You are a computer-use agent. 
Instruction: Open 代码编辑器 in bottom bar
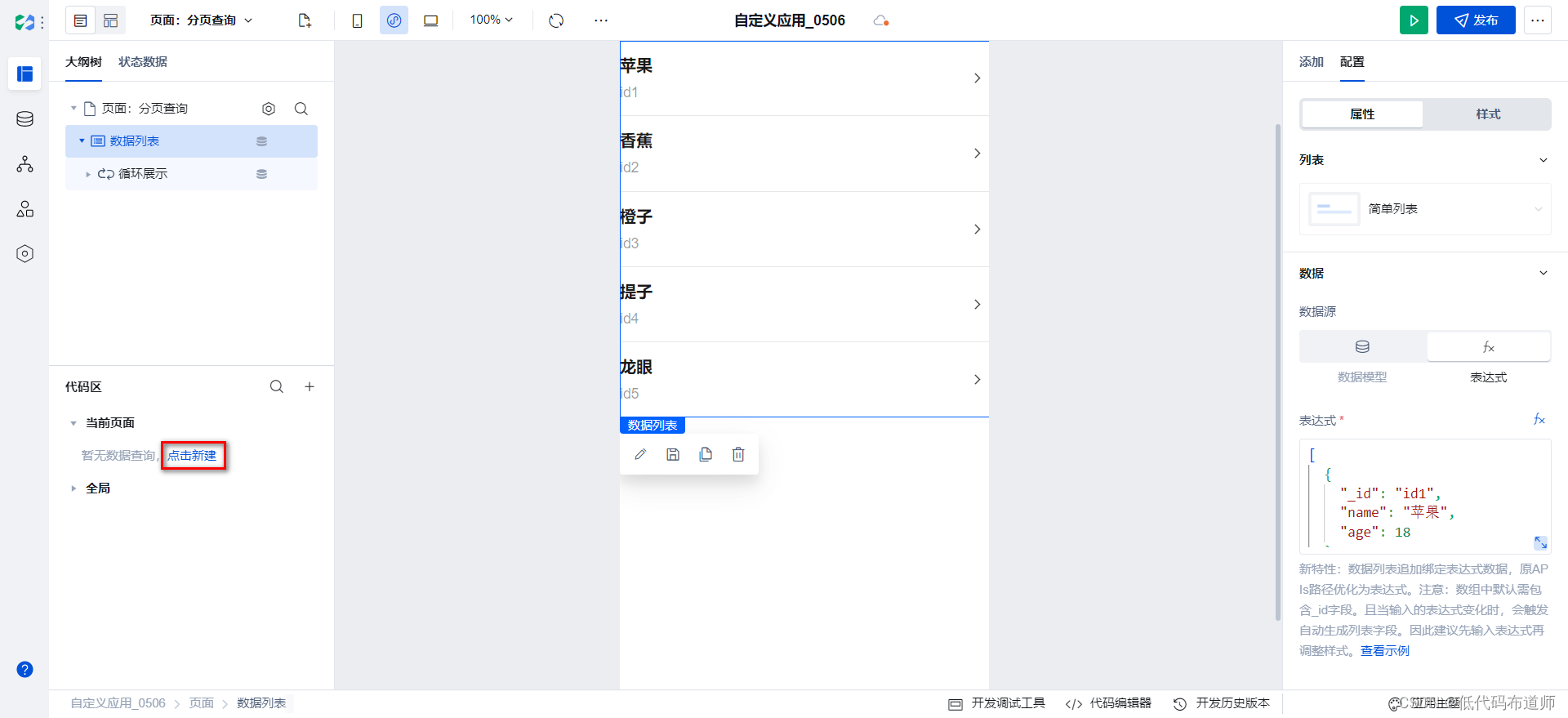click(x=1108, y=703)
